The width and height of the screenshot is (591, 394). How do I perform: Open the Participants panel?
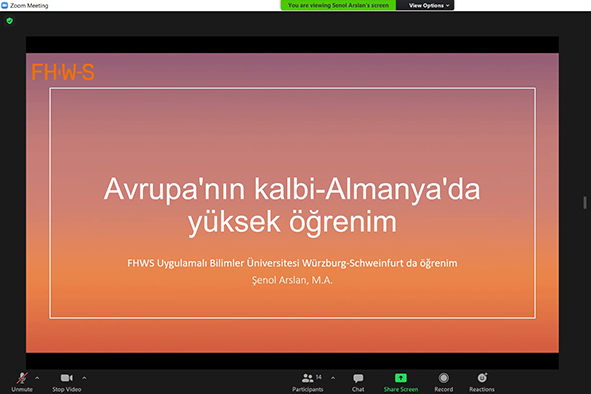[x=308, y=382]
